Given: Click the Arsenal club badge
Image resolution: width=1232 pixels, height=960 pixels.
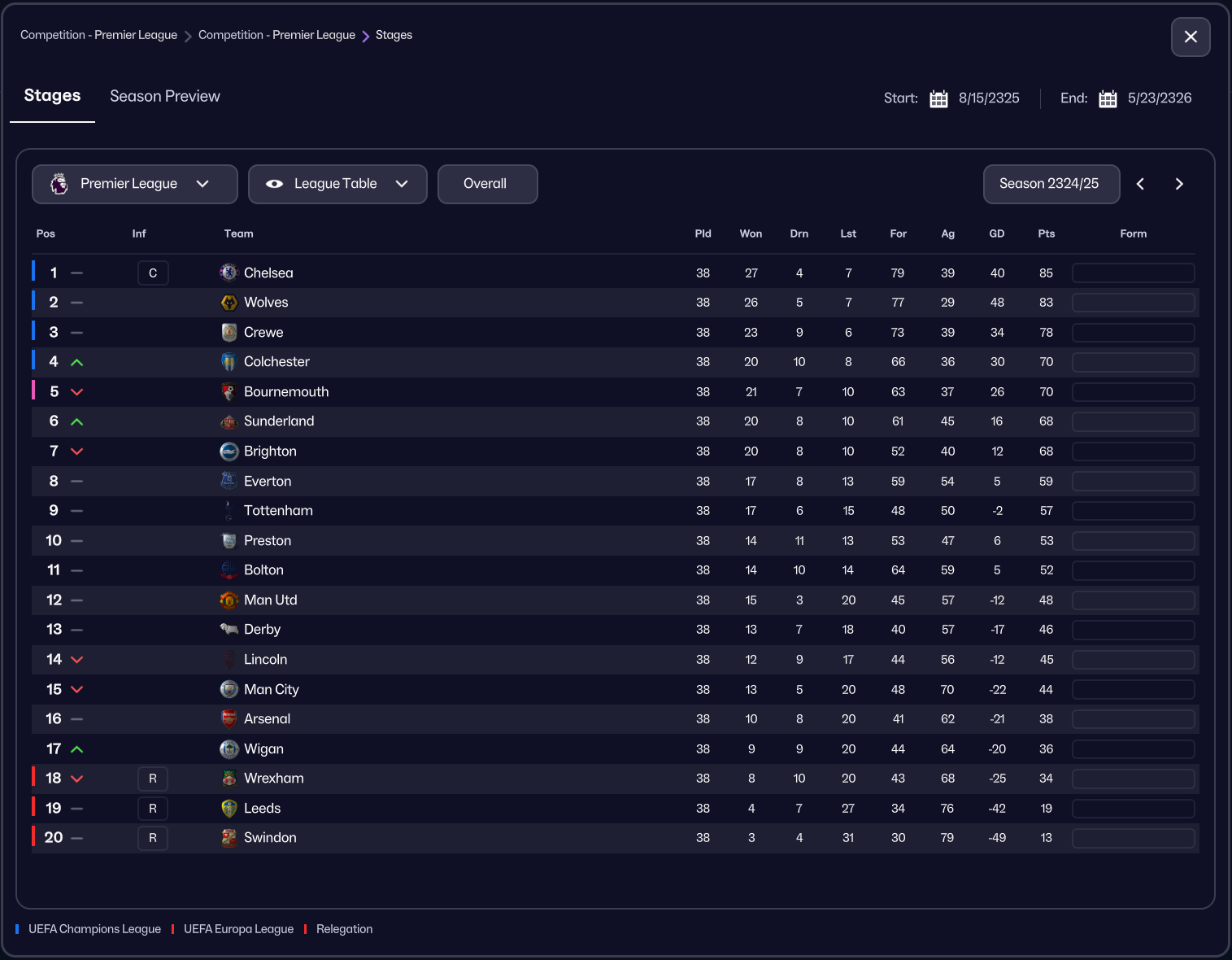Looking at the screenshot, I should coord(229,719).
